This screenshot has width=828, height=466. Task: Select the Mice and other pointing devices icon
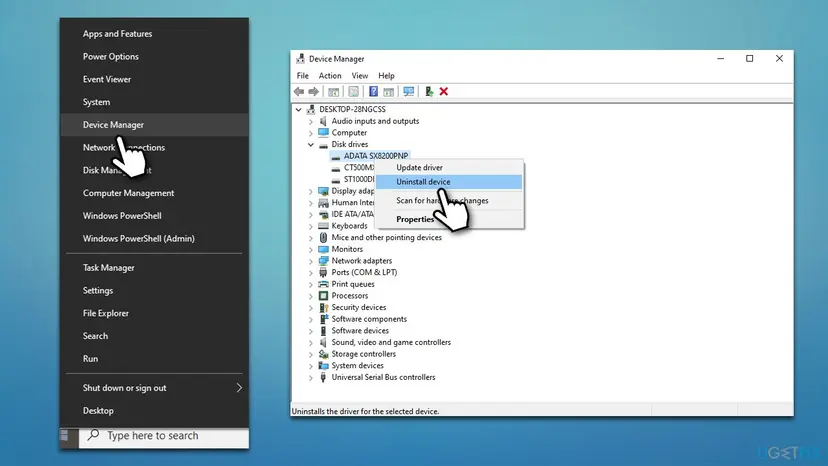tap(323, 237)
